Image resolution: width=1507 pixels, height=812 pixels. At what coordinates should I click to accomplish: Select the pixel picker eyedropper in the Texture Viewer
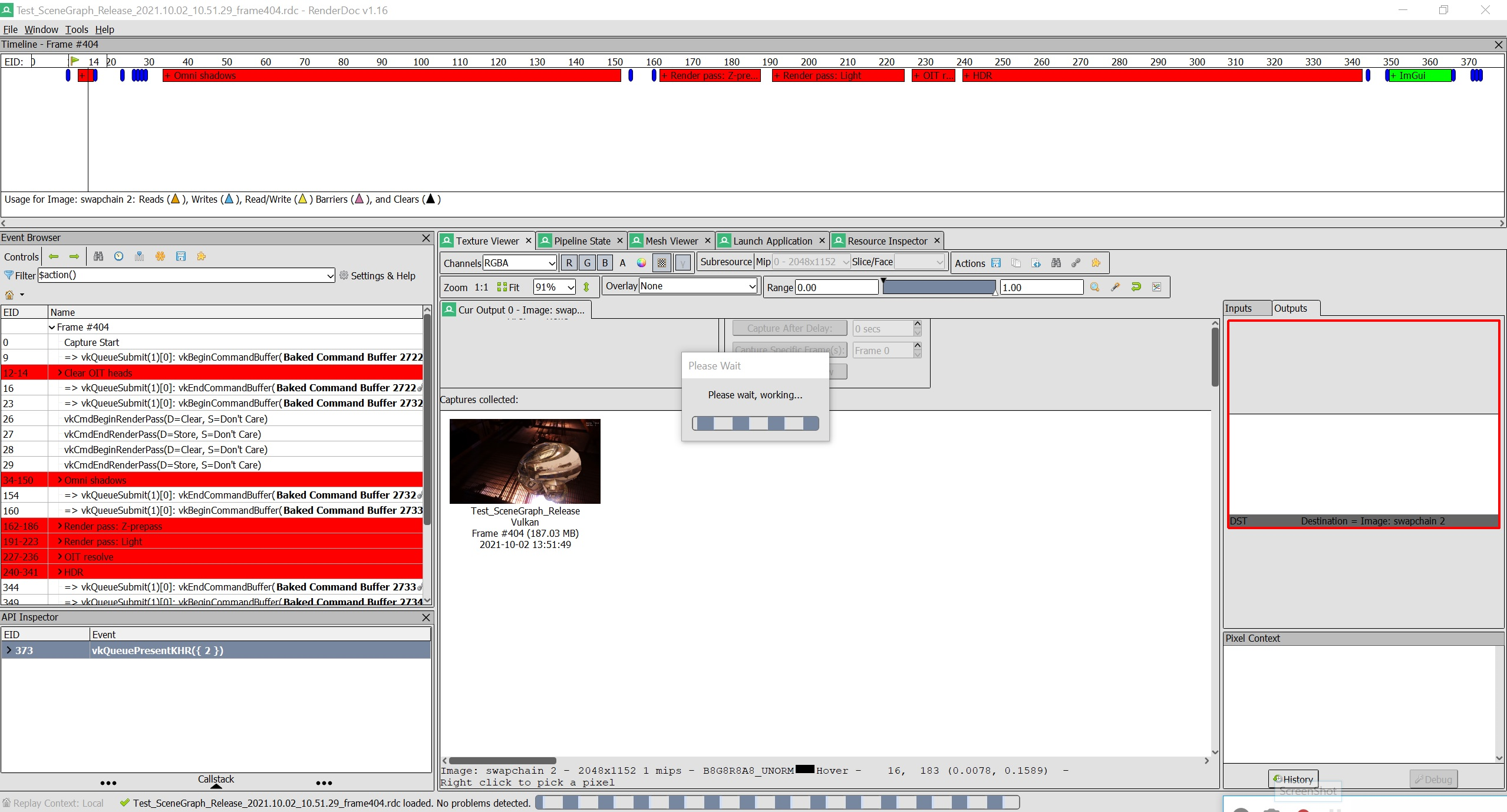point(1115,287)
